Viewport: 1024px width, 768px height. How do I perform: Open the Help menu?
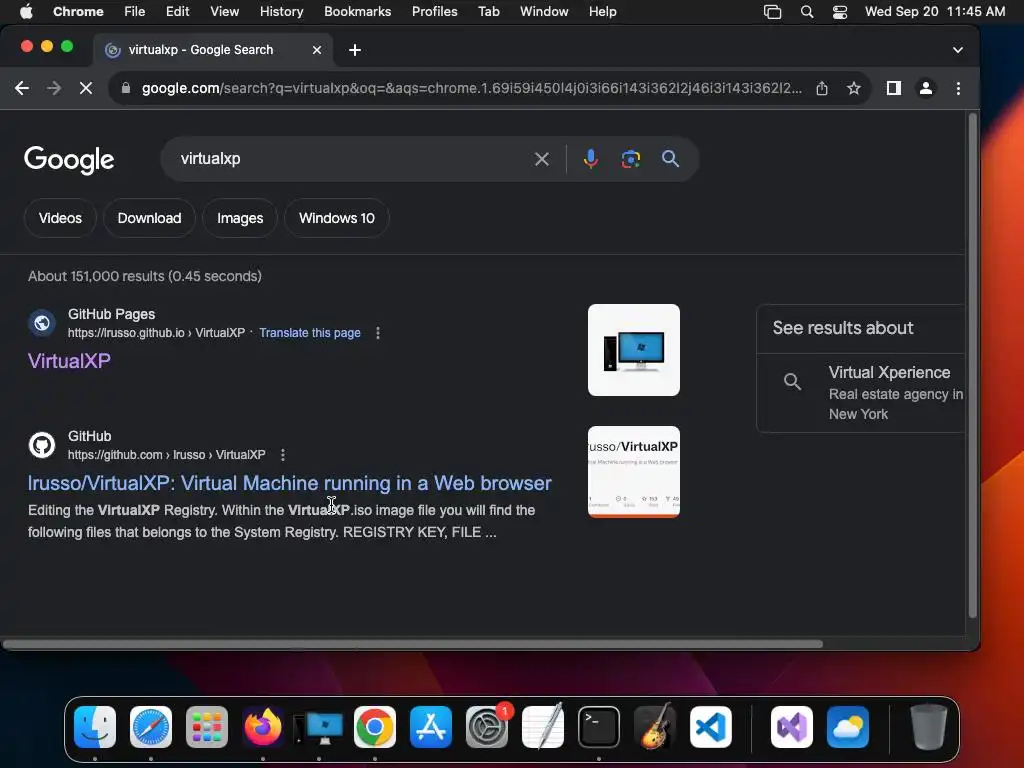[x=602, y=11]
